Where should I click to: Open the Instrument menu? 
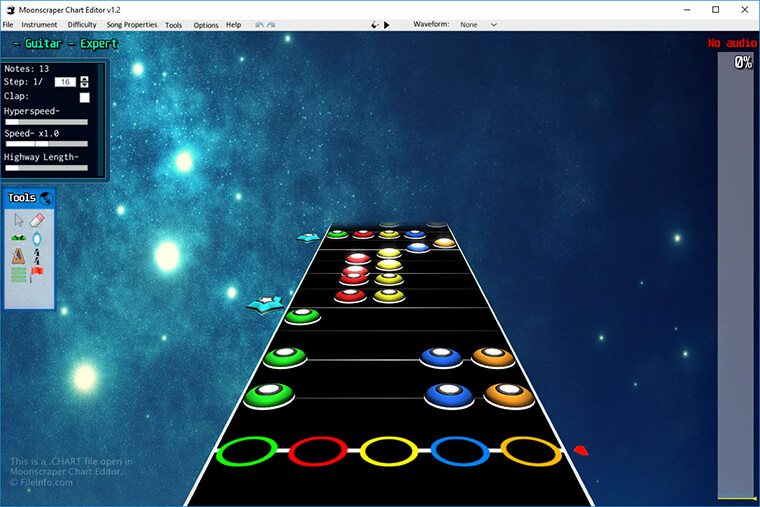click(39, 24)
